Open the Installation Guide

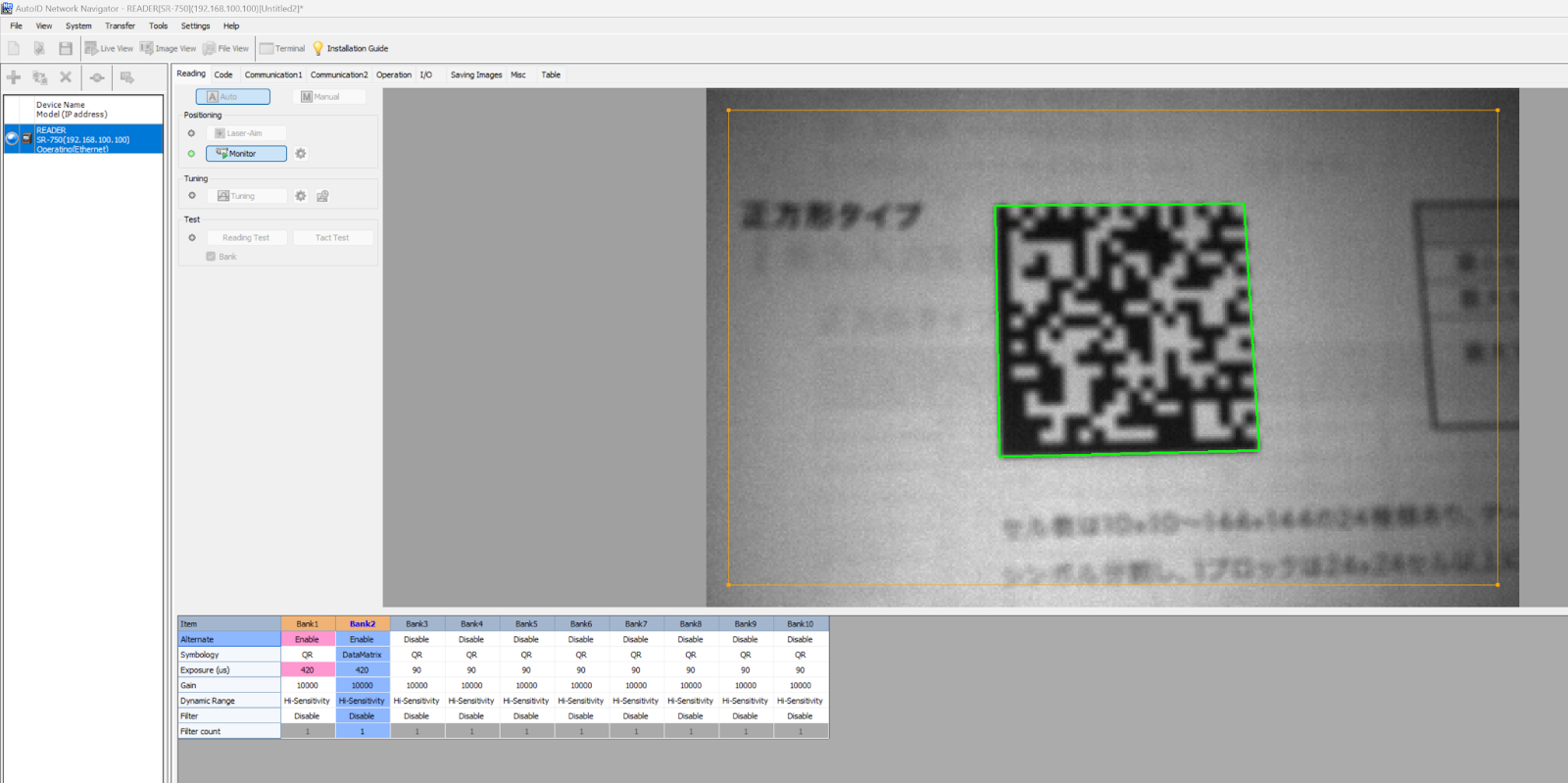click(x=350, y=48)
